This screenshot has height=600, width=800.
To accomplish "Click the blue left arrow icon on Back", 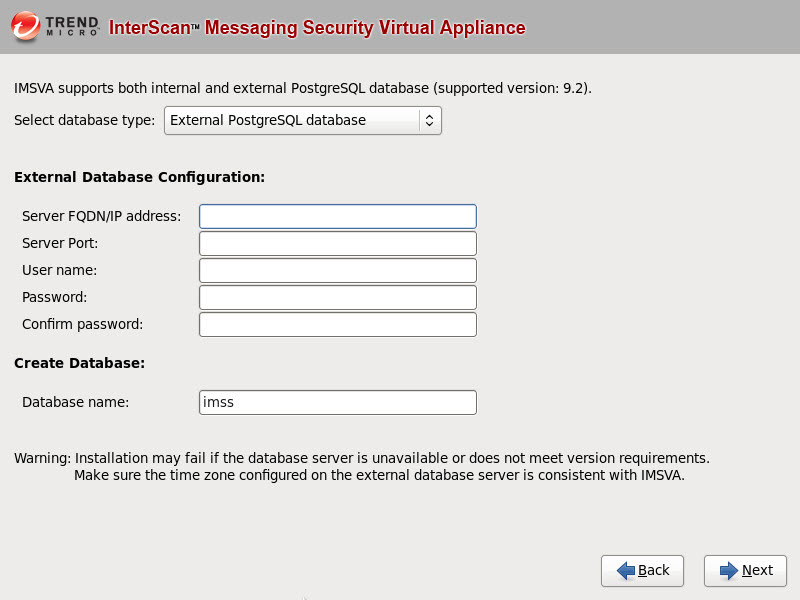I will [x=626, y=570].
